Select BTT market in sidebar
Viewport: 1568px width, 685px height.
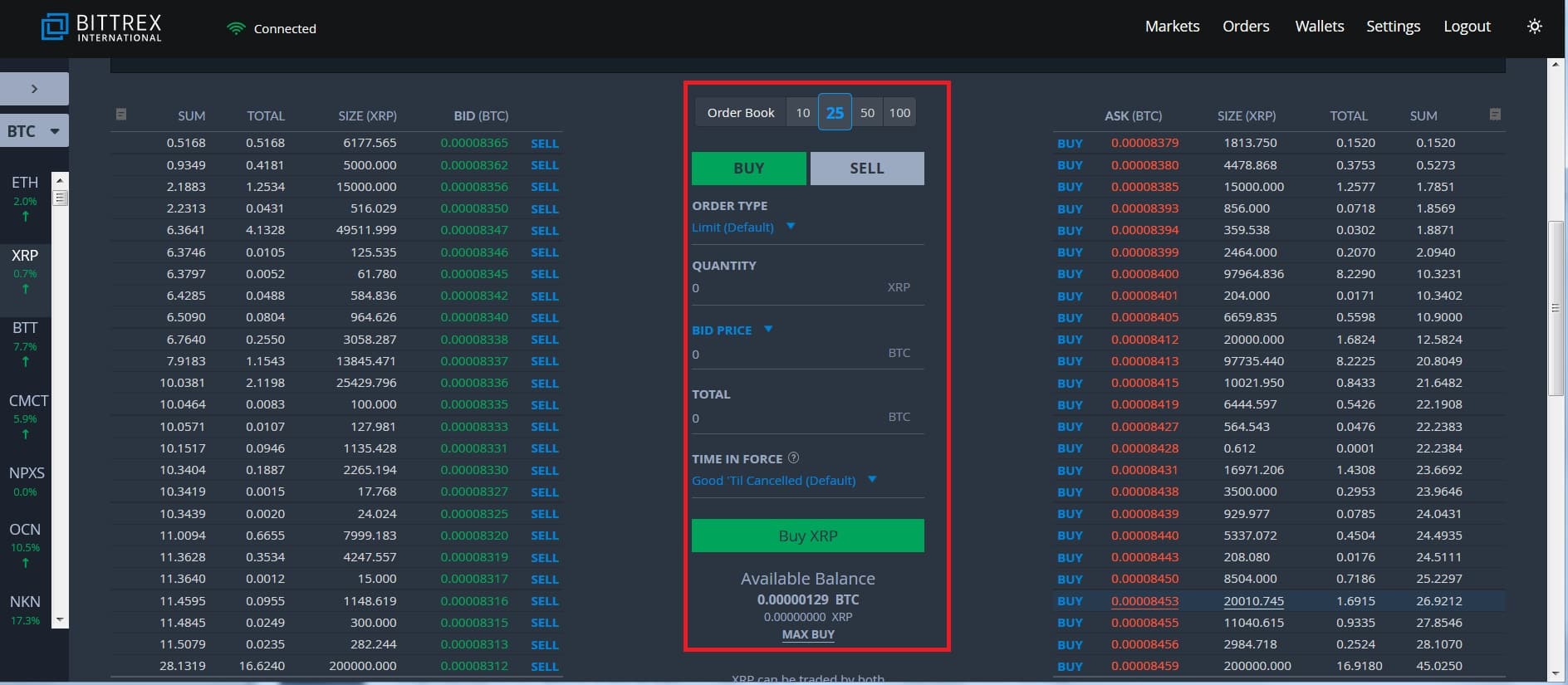click(x=25, y=343)
